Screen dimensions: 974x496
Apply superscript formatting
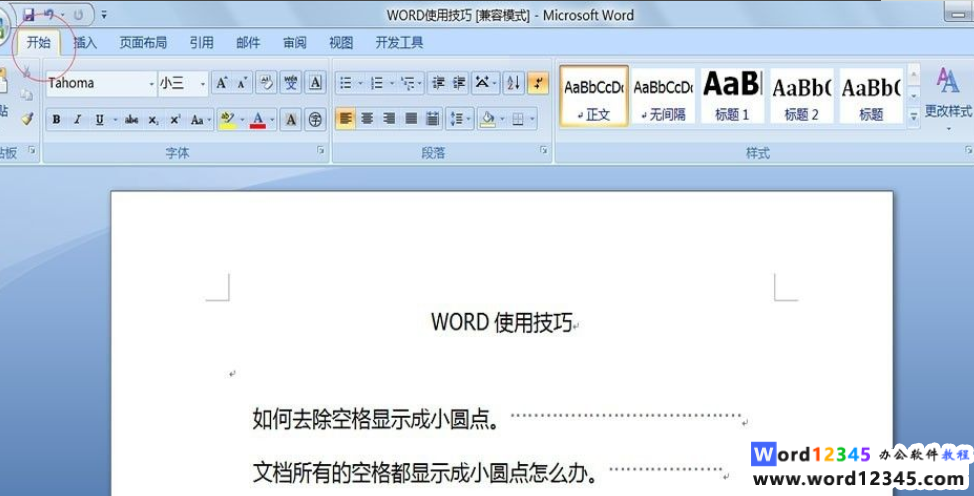click(175, 120)
